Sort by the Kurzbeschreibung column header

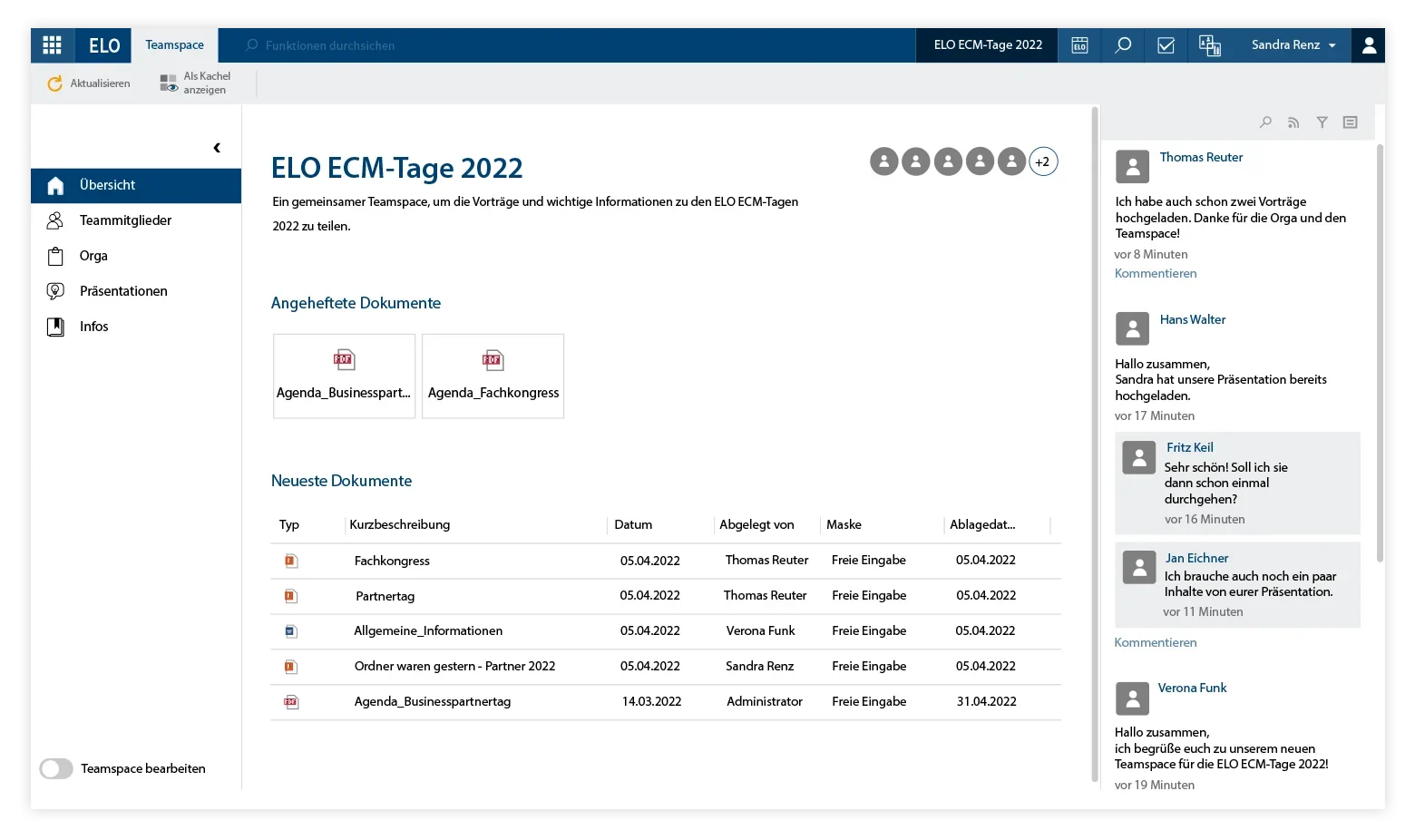[399, 524]
